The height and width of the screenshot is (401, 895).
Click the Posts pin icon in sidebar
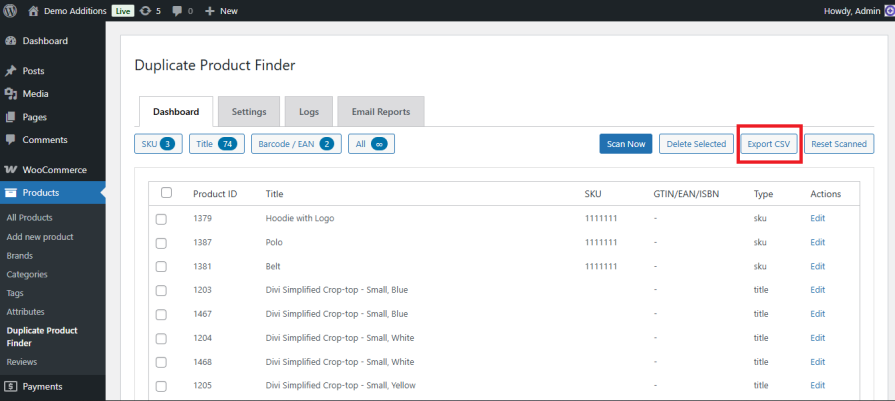(10, 71)
